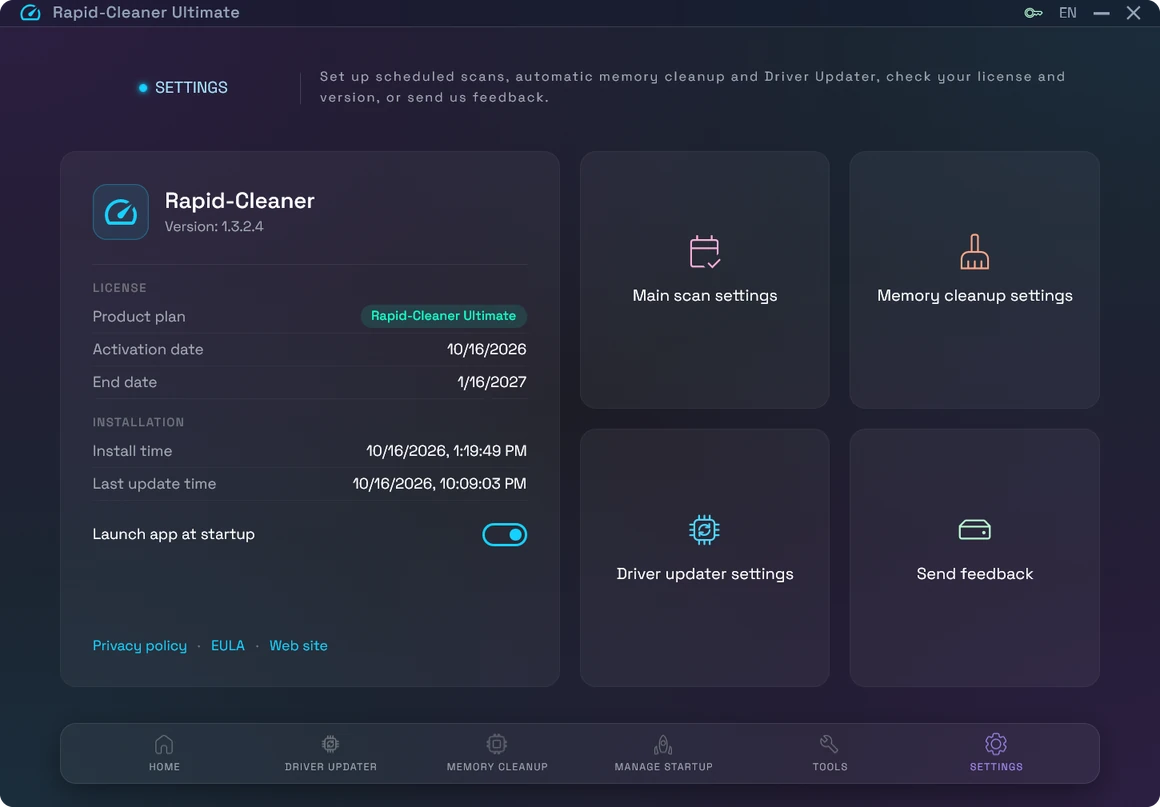The width and height of the screenshot is (1160, 807).
Task: Open the Web site link
Action: pyautogui.click(x=298, y=646)
